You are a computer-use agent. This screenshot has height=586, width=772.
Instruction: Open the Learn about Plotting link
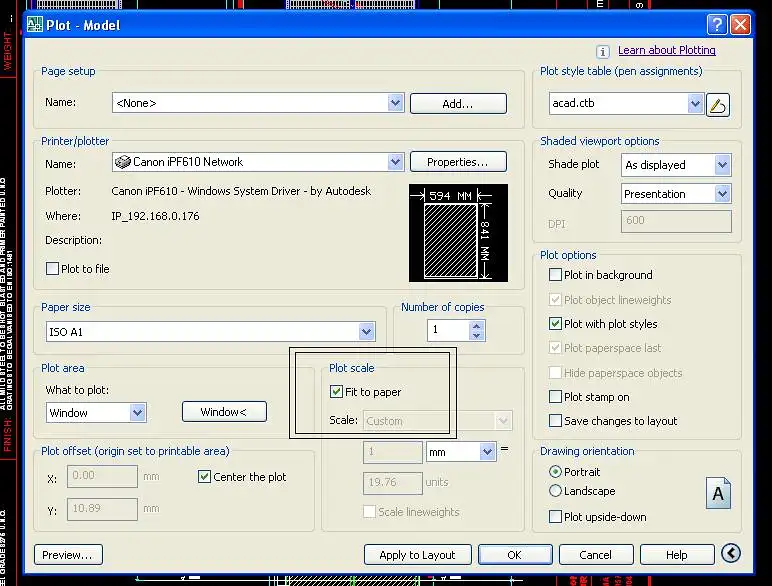pos(666,50)
